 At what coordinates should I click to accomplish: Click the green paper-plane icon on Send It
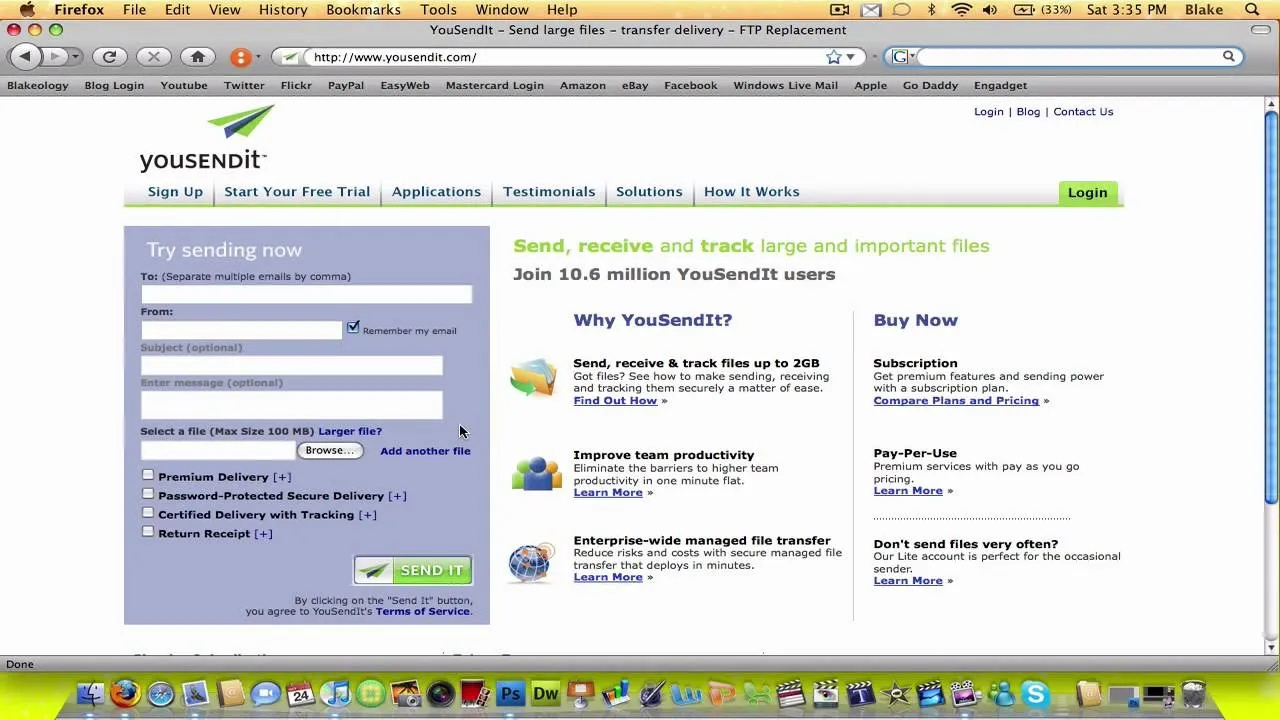[375, 570]
